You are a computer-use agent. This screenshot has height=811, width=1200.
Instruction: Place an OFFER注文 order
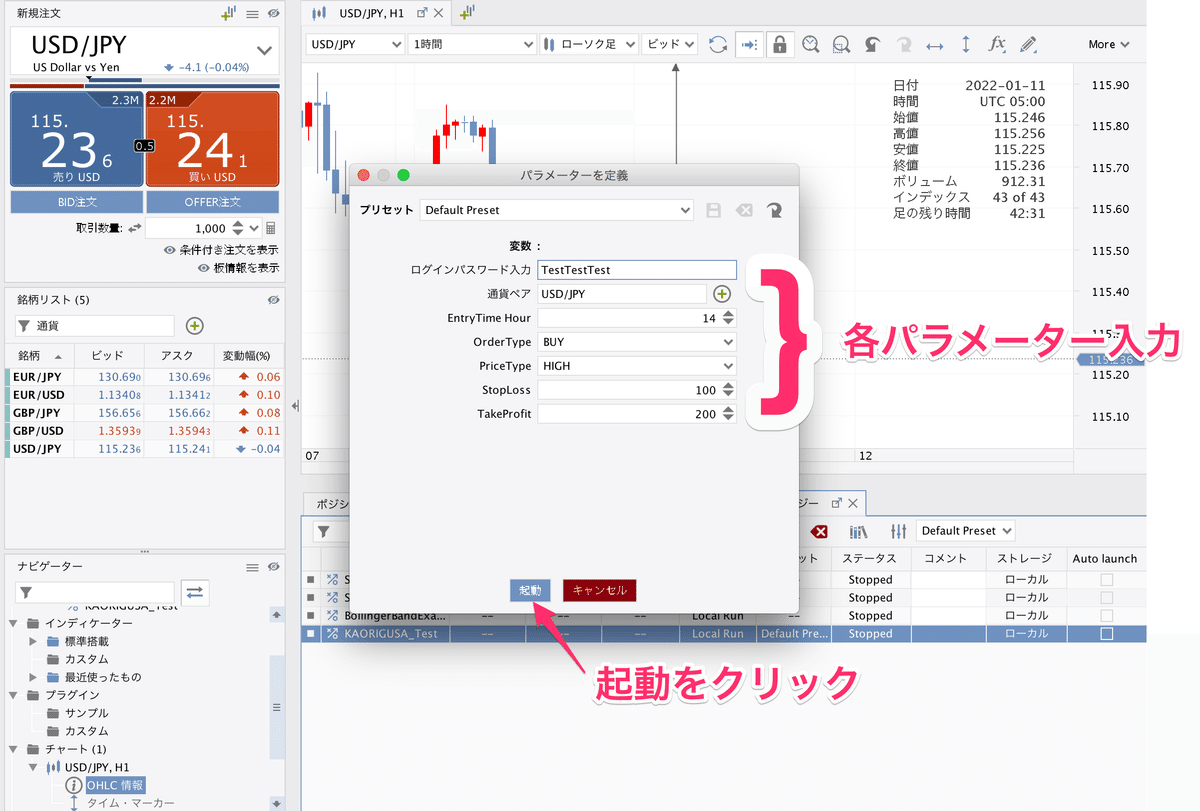pyautogui.click(x=212, y=202)
